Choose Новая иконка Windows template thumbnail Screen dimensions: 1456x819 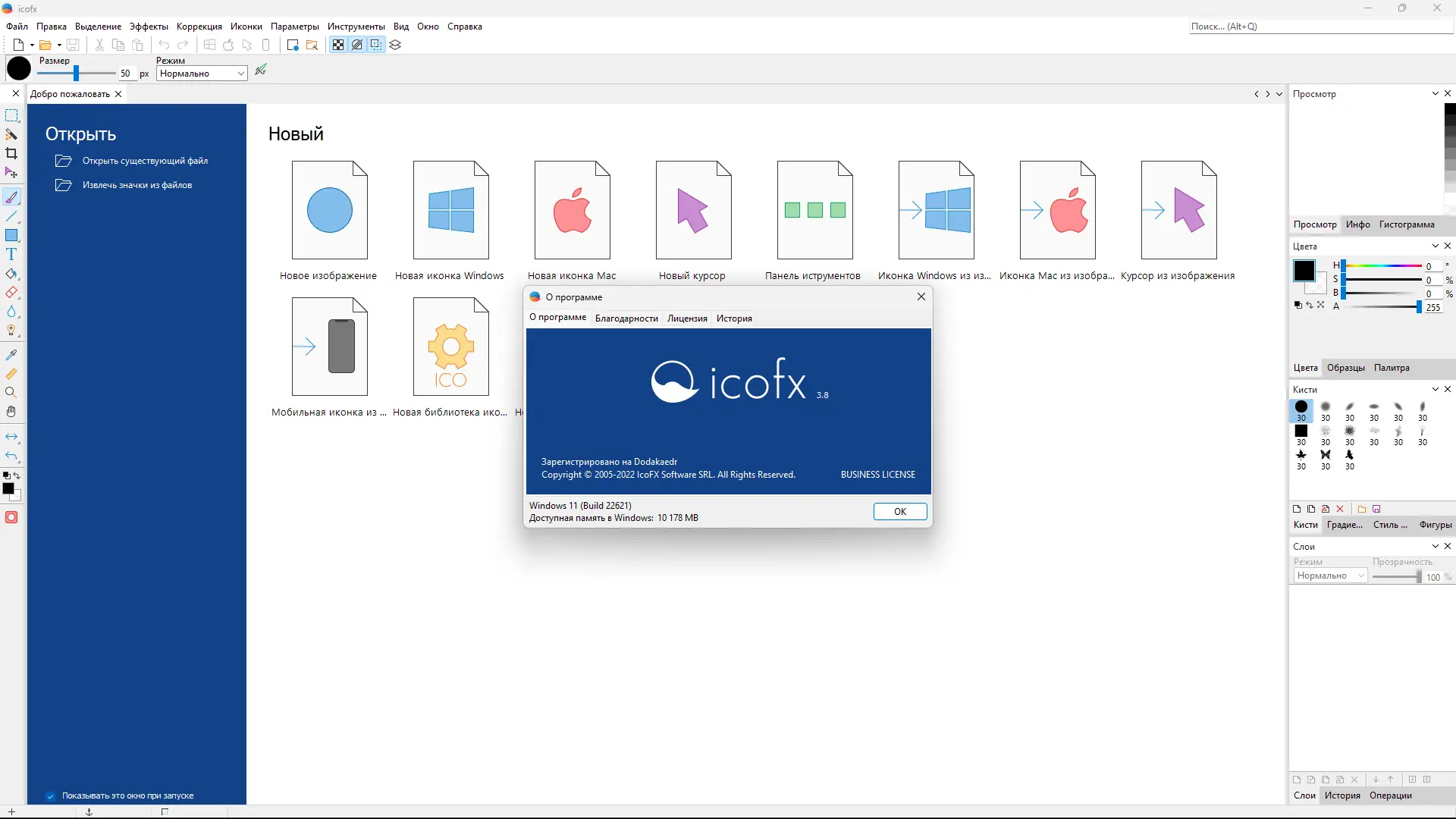(450, 211)
